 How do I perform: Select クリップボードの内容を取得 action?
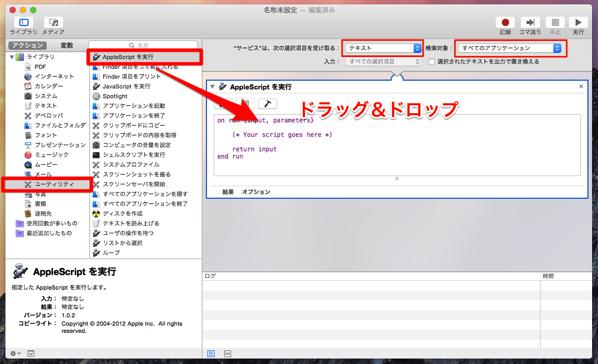139,135
